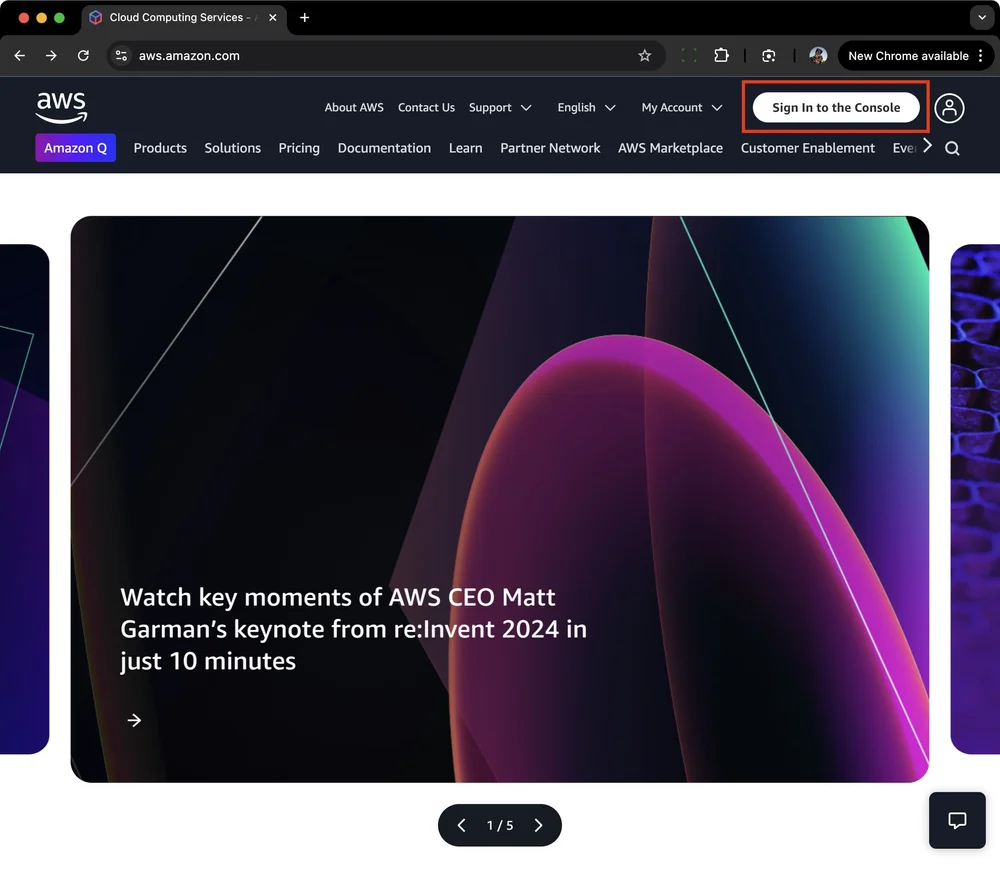This screenshot has height=872, width=1000.
Task: Open the Documentation menu
Action: click(x=385, y=148)
